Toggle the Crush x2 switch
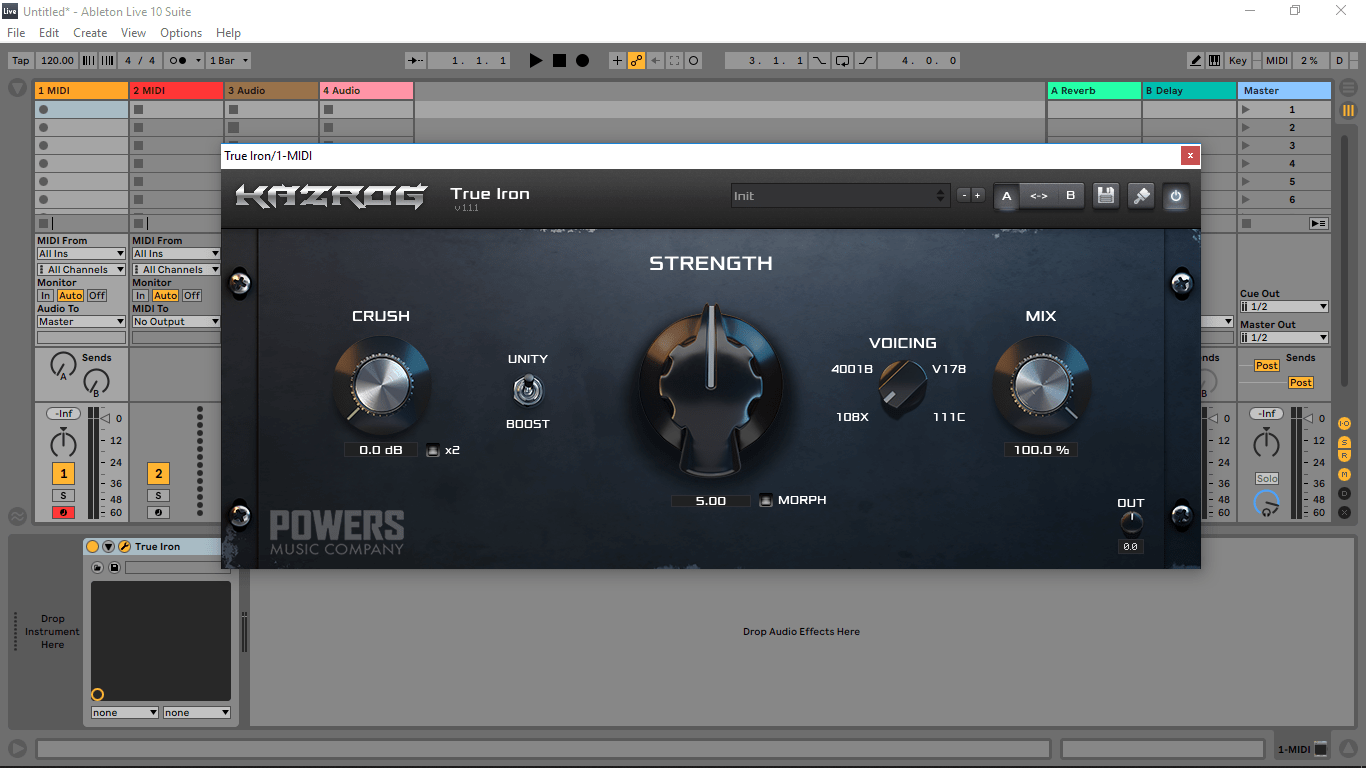Screen dimensions: 1366x768 pos(433,450)
